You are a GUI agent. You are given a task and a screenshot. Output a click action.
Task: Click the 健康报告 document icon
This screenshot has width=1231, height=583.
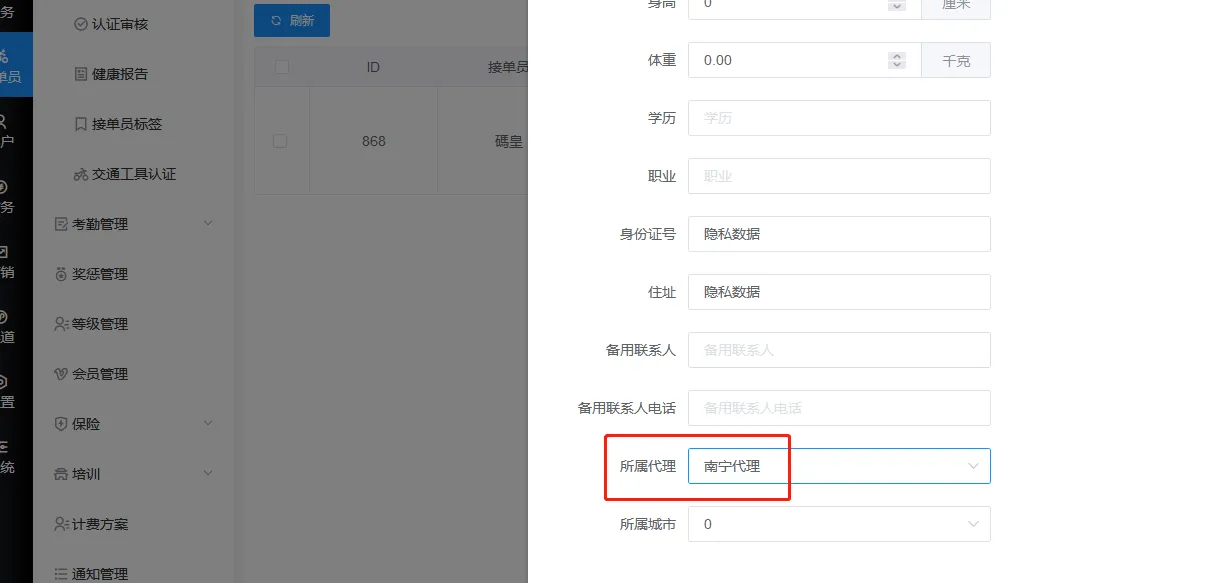click(81, 74)
